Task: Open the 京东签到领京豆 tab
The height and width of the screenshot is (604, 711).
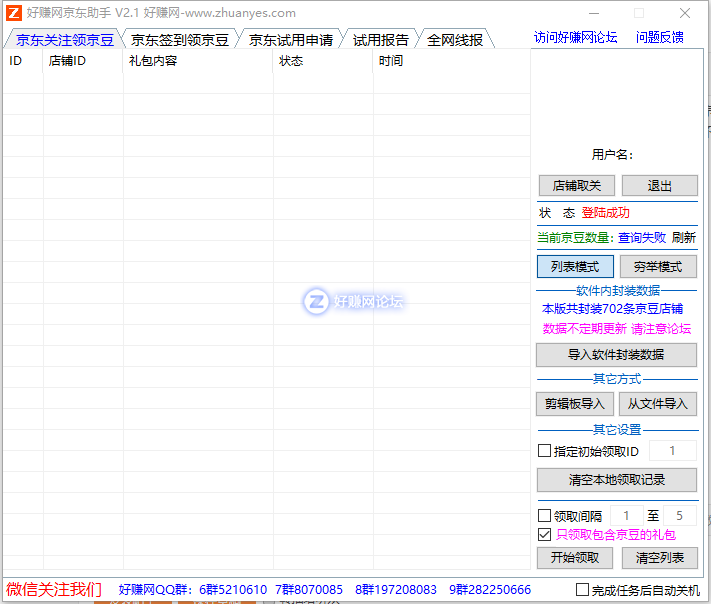Action: [x=180, y=40]
